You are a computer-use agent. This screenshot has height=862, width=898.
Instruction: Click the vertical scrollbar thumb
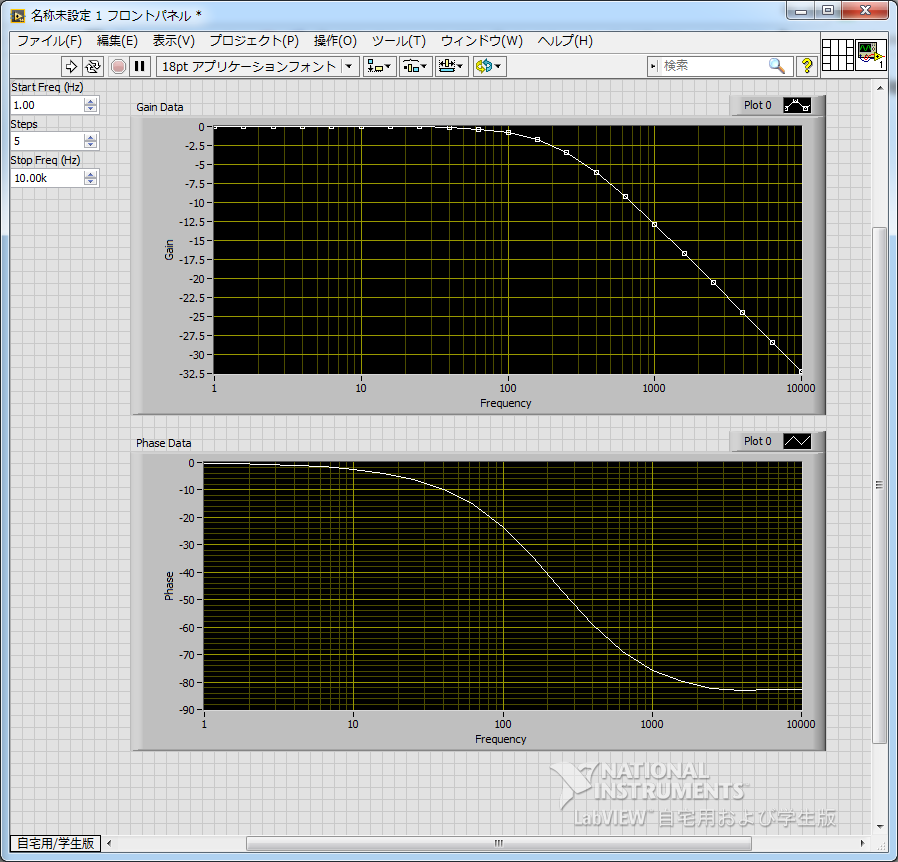tap(879, 485)
